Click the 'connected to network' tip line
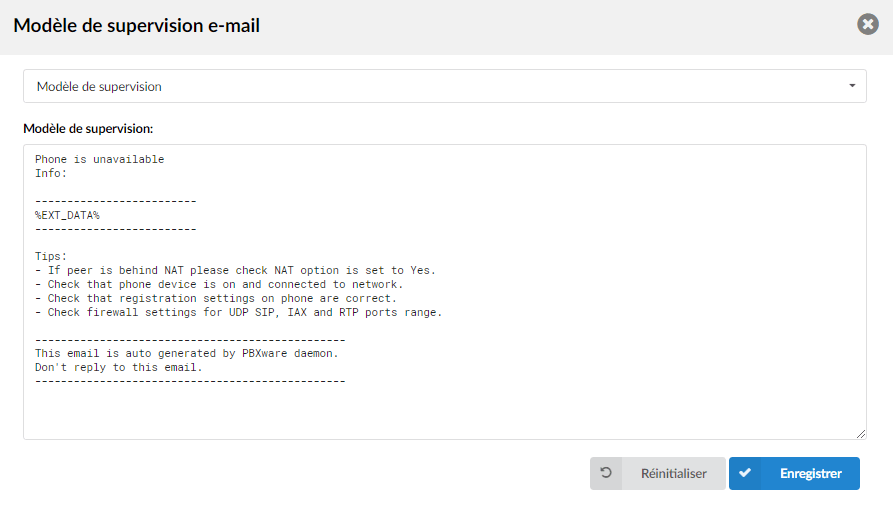Screen dimensions: 893x512 pyautogui.click(x=219, y=284)
